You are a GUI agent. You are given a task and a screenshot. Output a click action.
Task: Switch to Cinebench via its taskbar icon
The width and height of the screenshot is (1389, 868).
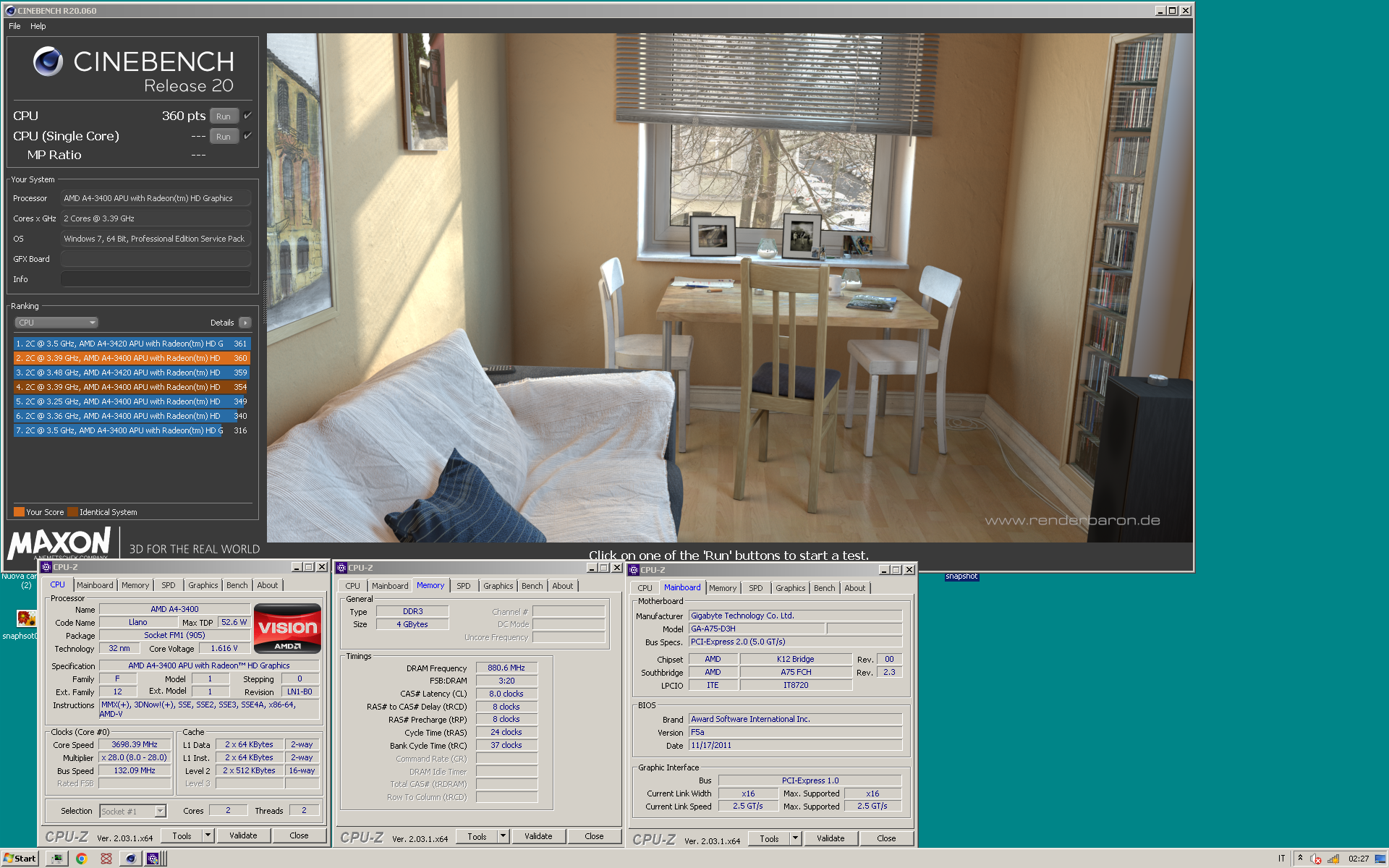point(130,859)
